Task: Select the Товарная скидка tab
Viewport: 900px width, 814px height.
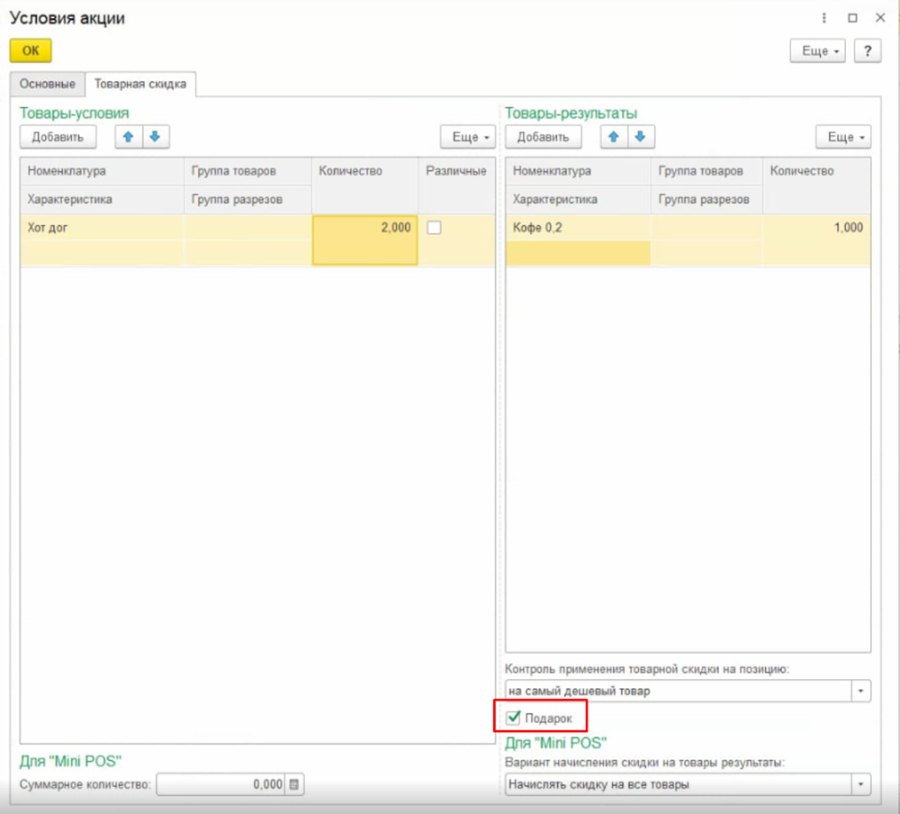Action: tap(141, 84)
